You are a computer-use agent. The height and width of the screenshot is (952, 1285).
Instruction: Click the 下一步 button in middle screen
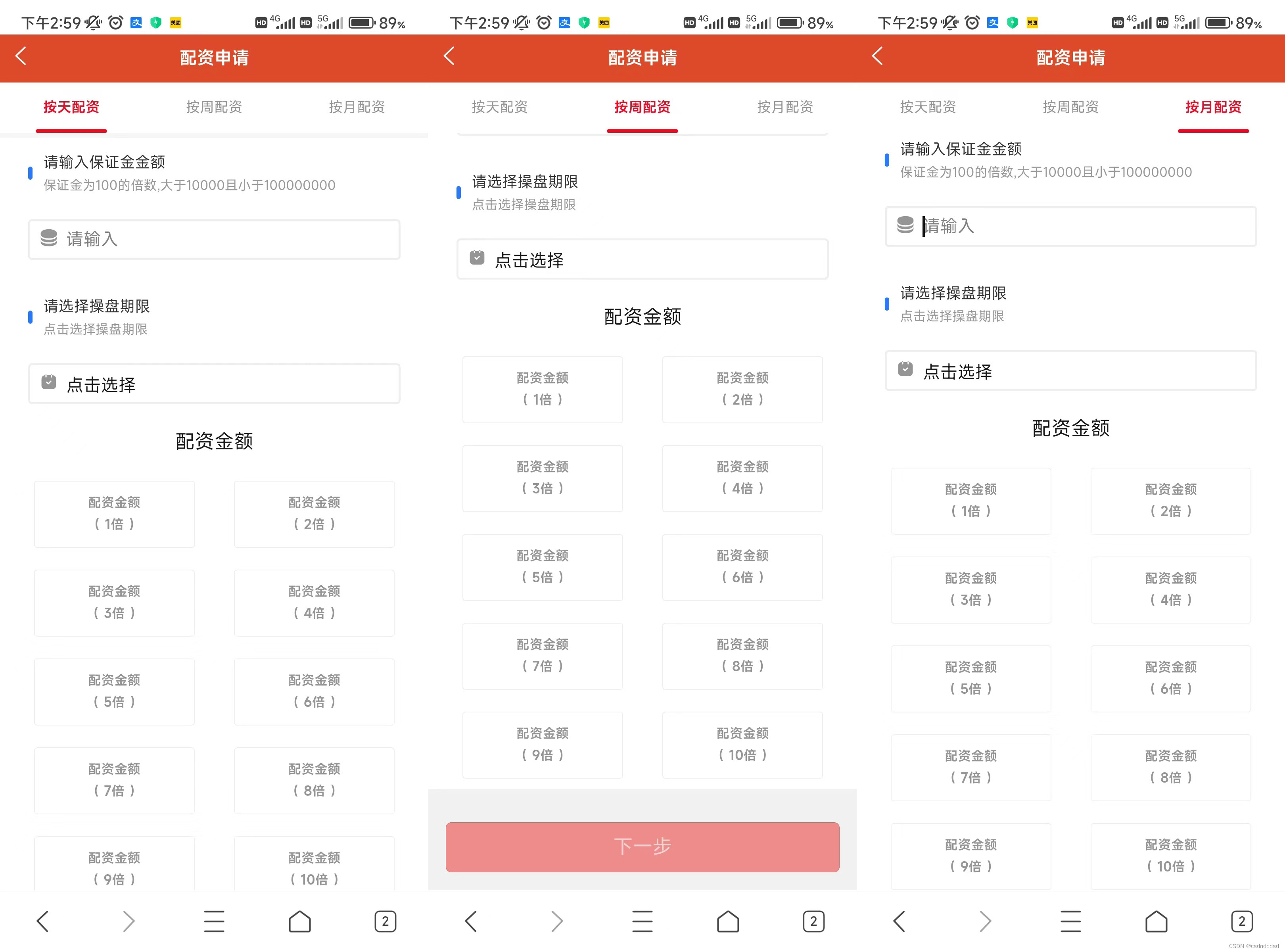642,846
